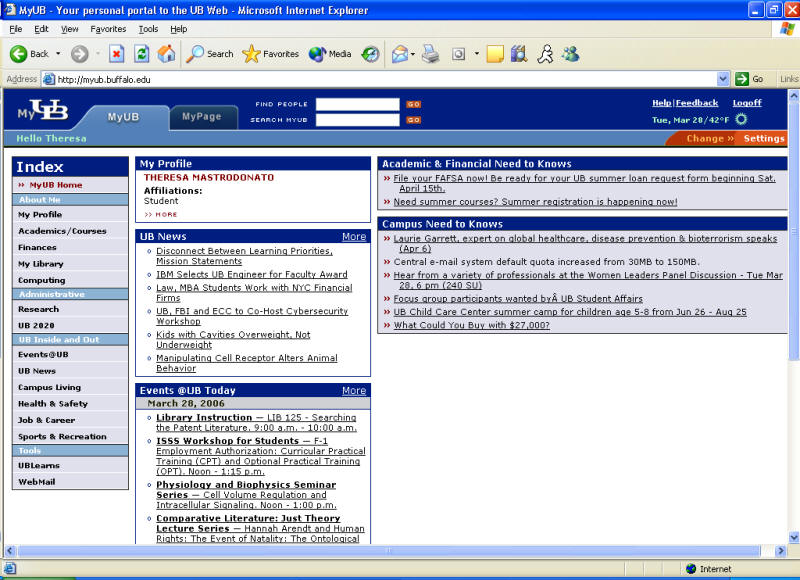This screenshot has width=800, height=580.
Task: Click the Windows flag logo
Action: (x=787, y=29)
